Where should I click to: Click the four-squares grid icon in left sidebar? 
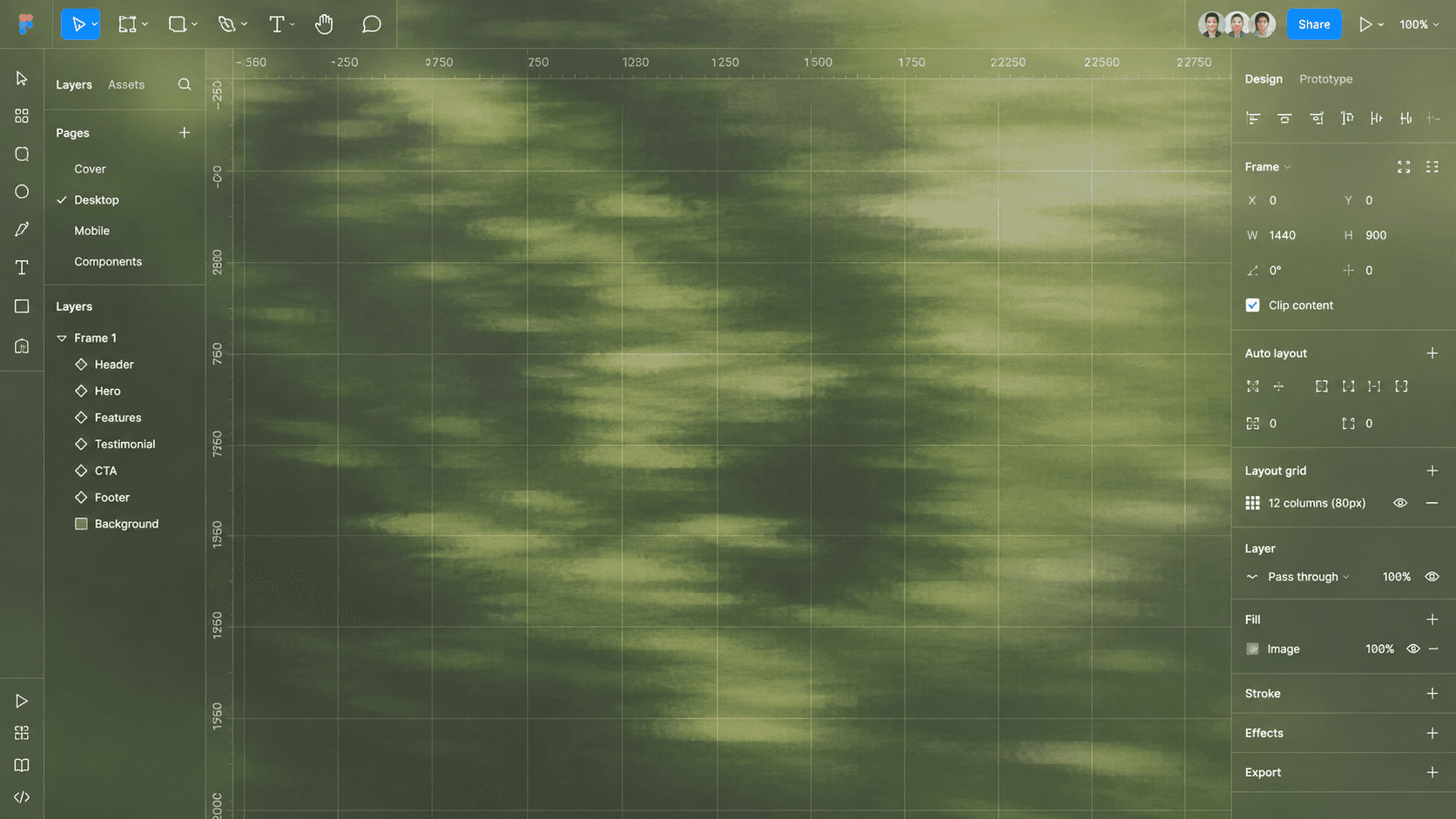pos(22,116)
